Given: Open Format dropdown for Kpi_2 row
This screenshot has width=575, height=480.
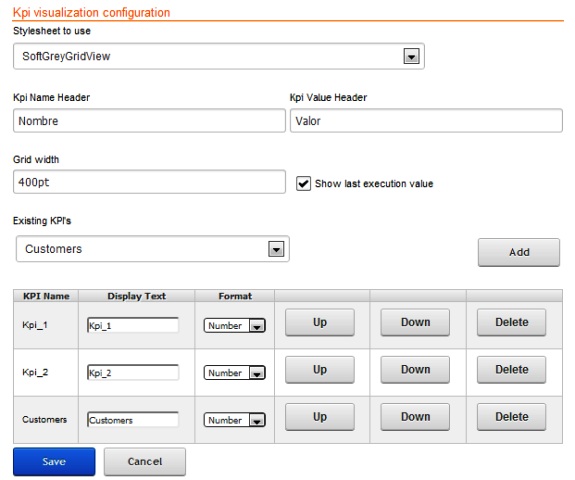Looking at the screenshot, I should coord(234,373).
